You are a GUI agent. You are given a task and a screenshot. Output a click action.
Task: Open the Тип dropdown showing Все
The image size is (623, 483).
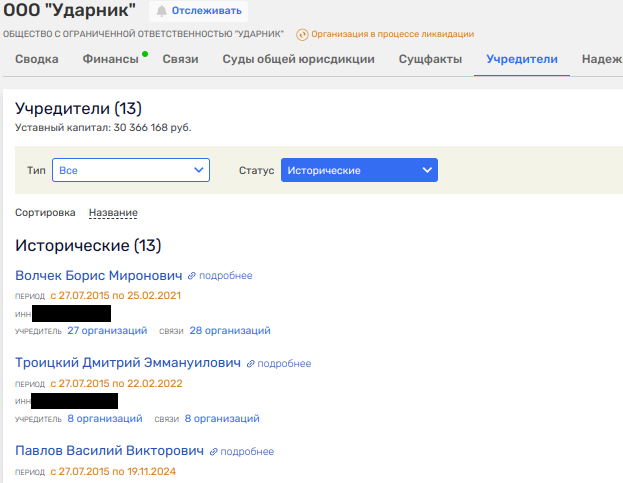pos(131,170)
